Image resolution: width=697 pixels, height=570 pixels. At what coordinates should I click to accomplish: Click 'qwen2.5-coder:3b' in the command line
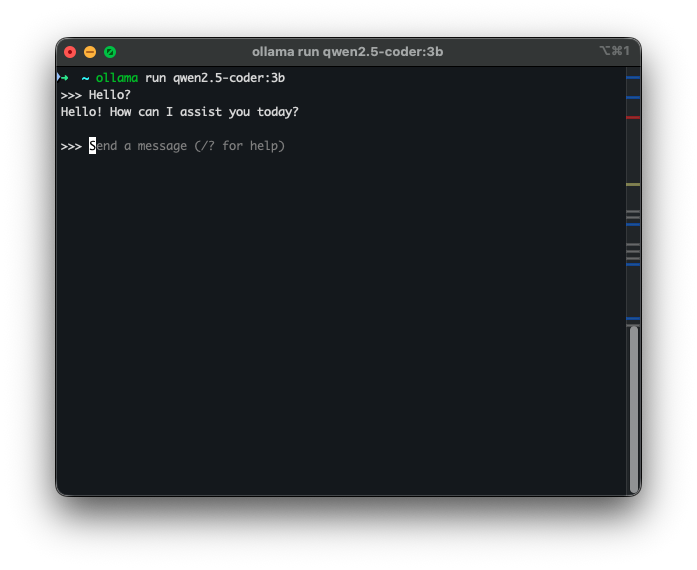(x=229, y=78)
